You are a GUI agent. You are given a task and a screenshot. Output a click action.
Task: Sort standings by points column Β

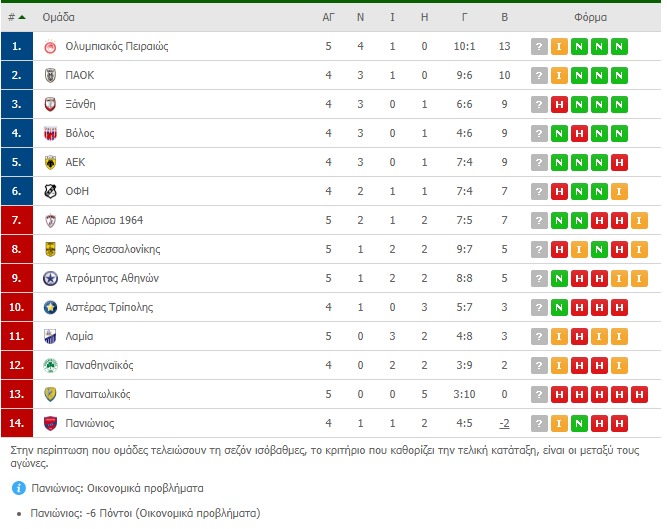505,17
